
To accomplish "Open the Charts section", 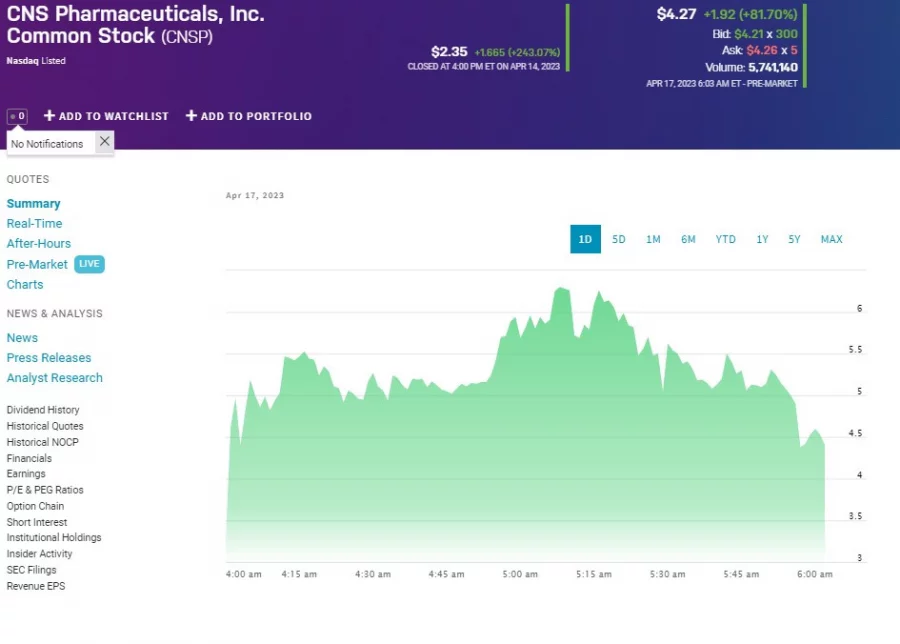I will (x=25, y=284).
